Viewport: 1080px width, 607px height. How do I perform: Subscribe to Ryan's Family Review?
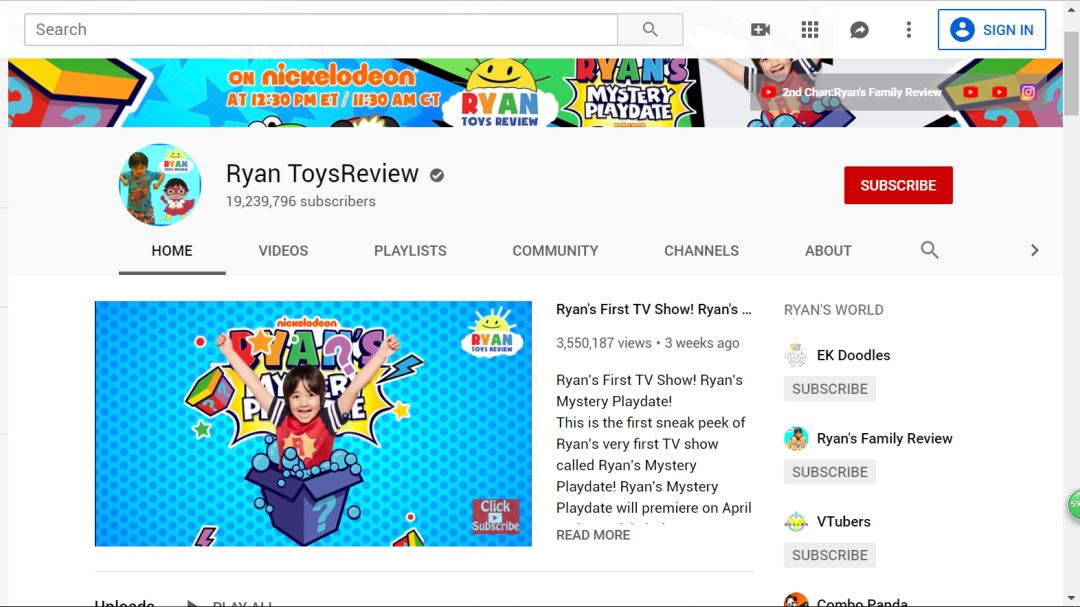click(829, 473)
